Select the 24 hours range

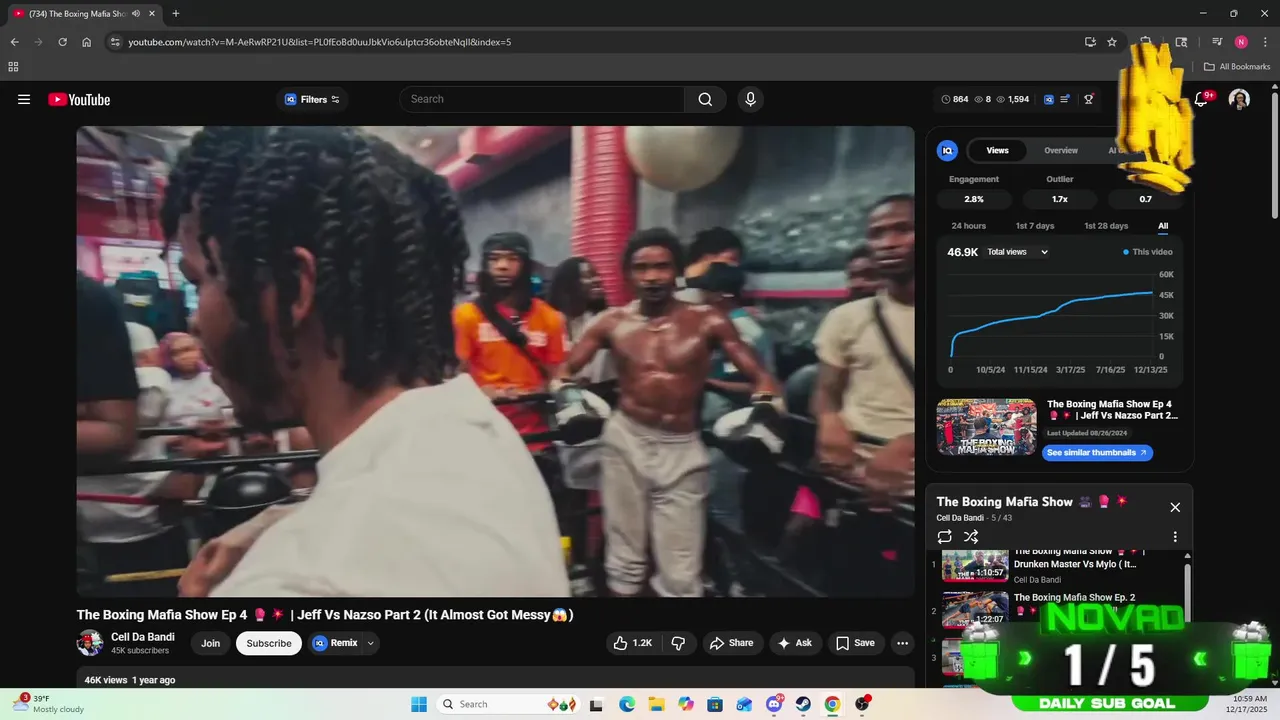point(968,226)
